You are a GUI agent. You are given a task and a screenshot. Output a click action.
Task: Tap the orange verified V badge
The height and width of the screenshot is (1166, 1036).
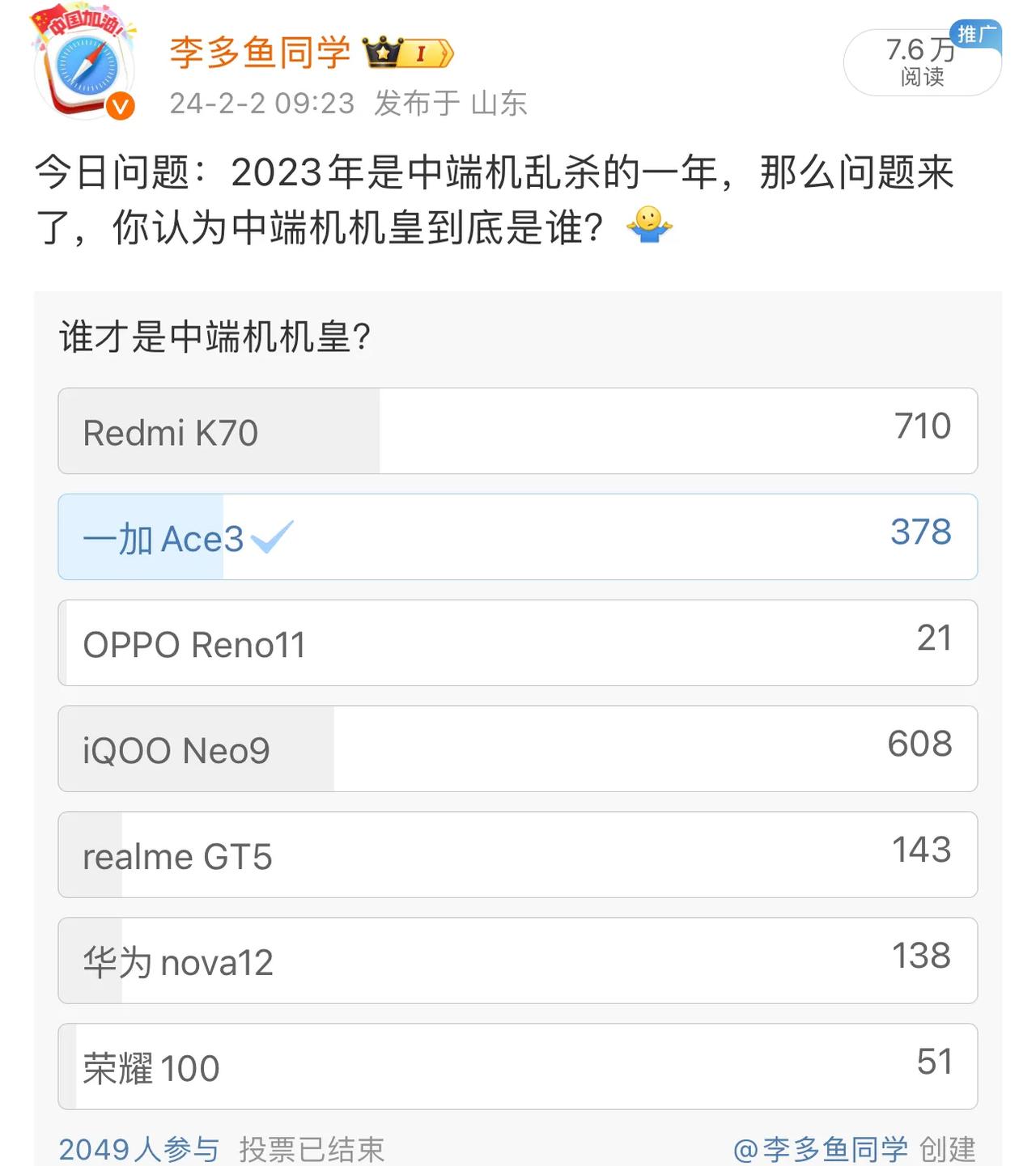(121, 106)
